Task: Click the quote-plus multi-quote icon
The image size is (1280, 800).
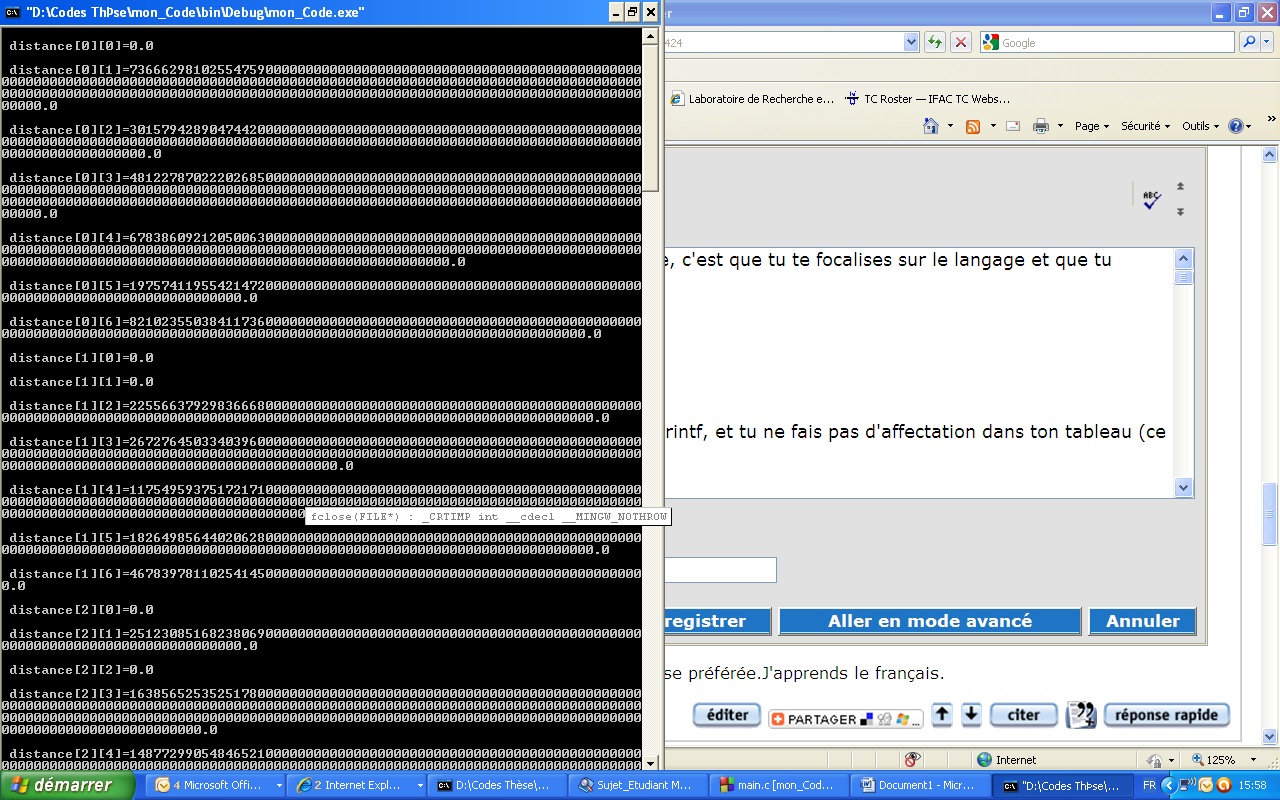Action: 1081,715
